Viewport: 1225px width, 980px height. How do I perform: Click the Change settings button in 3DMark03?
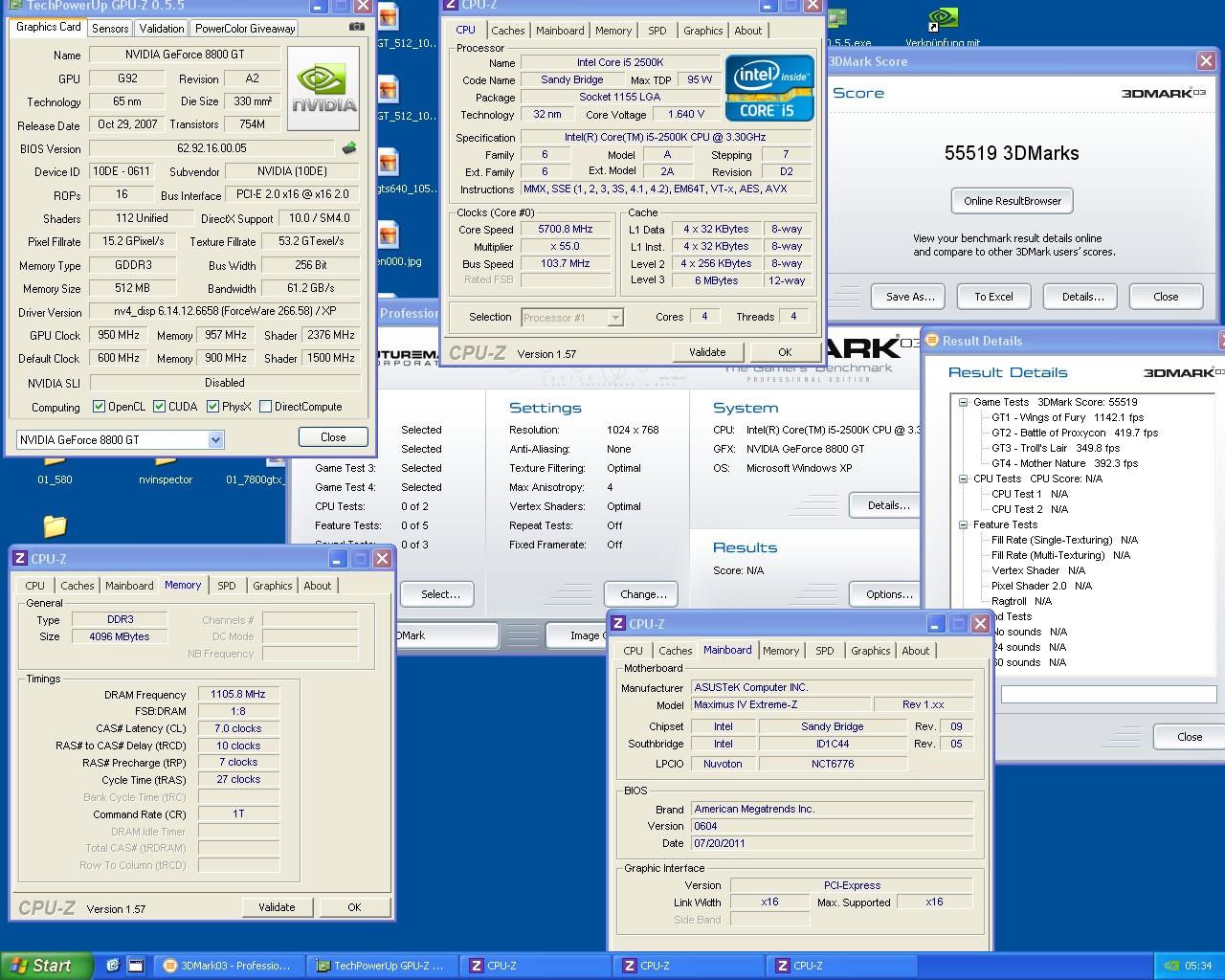643,594
